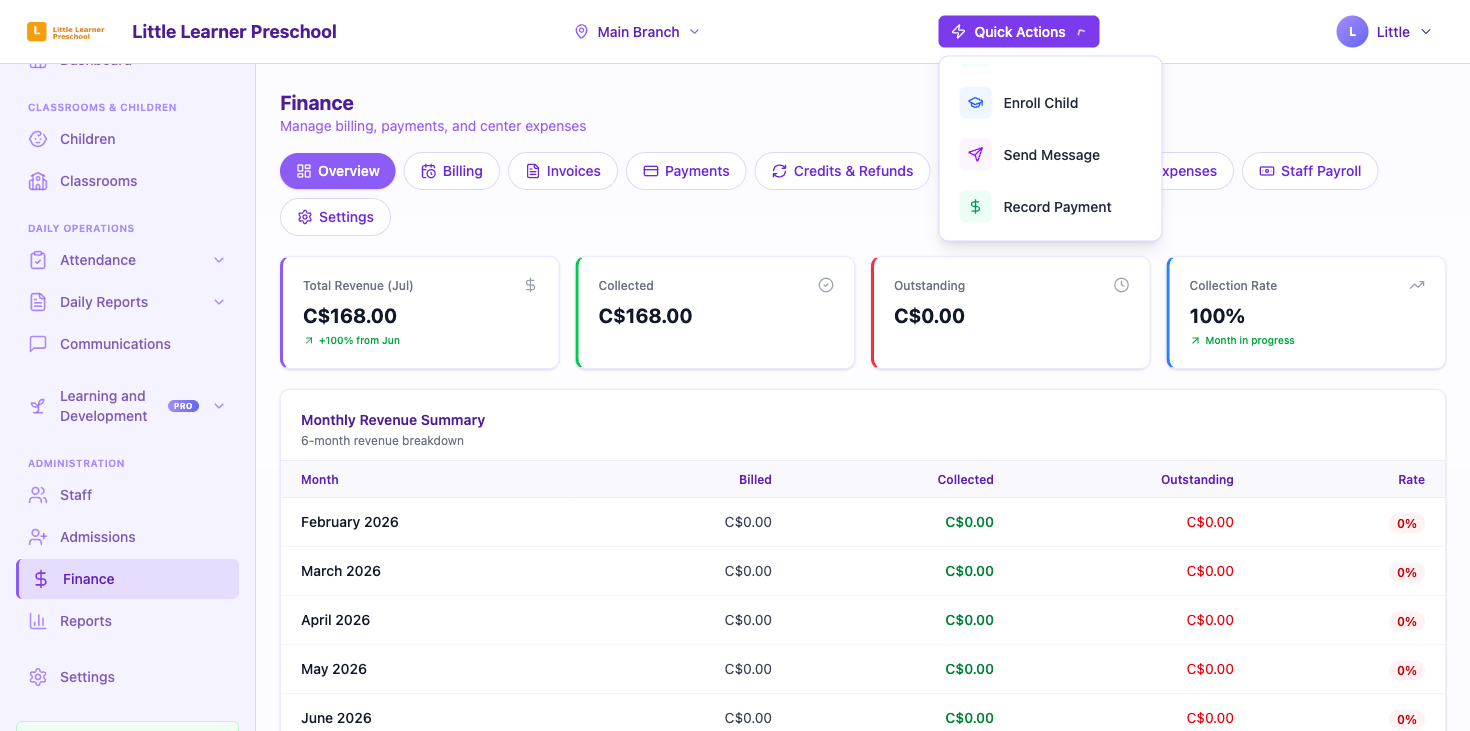The height and width of the screenshot is (731, 1470).
Task: Open the Communications page
Action: 128,344
